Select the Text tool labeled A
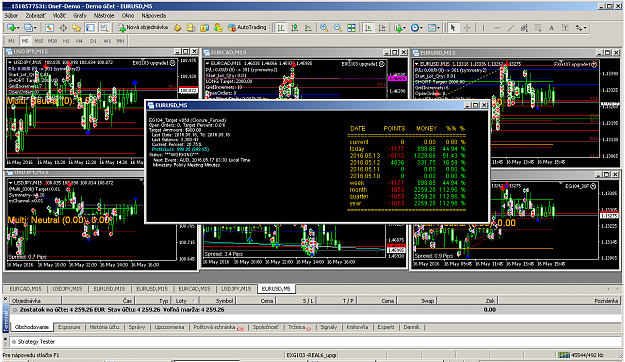Viewport: 625px width, 362px height. coord(551,28)
